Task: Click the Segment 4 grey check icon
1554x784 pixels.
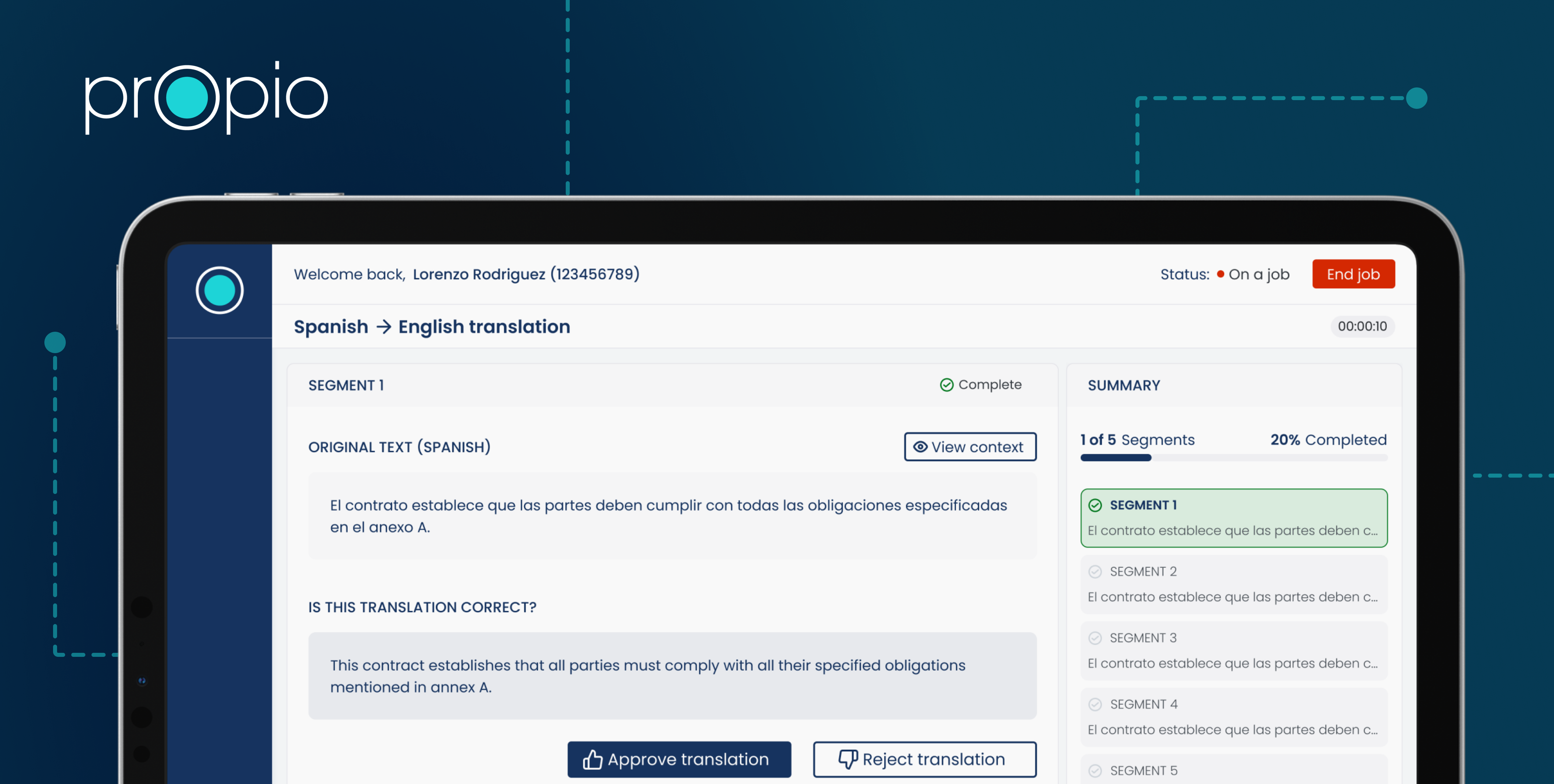Action: point(1095,704)
